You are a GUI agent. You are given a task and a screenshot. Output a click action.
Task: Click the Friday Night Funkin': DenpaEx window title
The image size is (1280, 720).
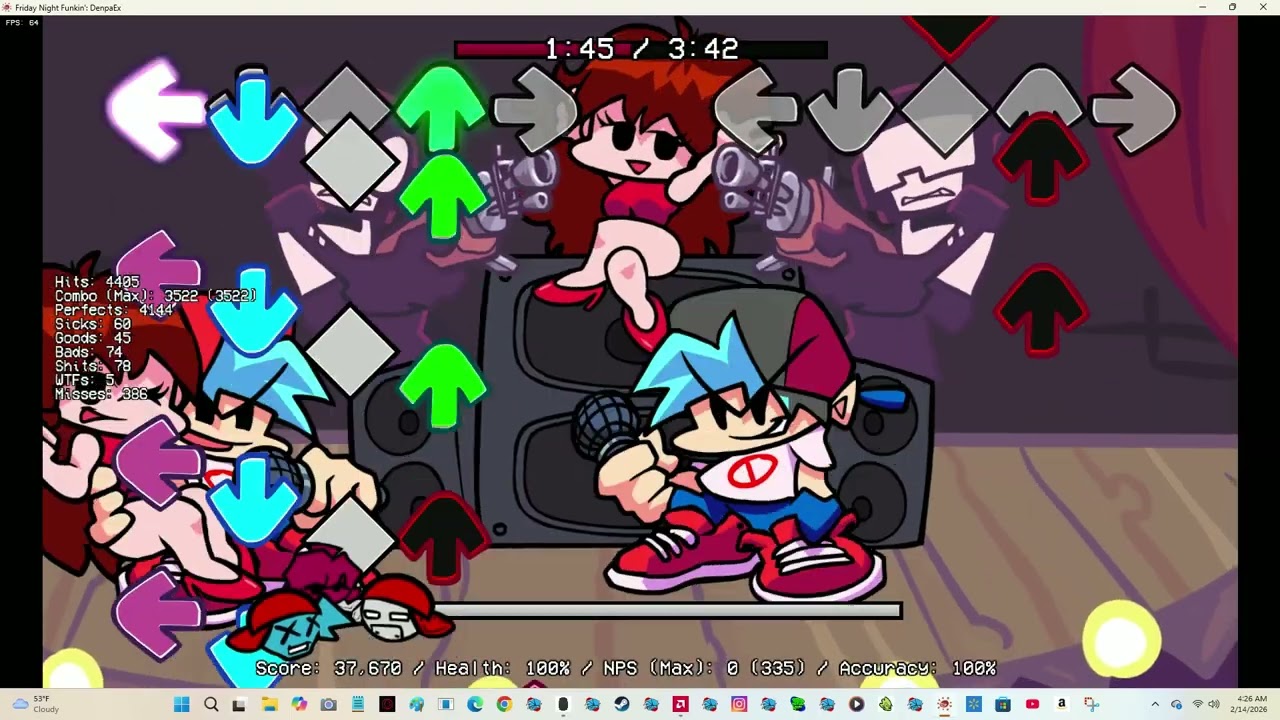click(68, 7)
